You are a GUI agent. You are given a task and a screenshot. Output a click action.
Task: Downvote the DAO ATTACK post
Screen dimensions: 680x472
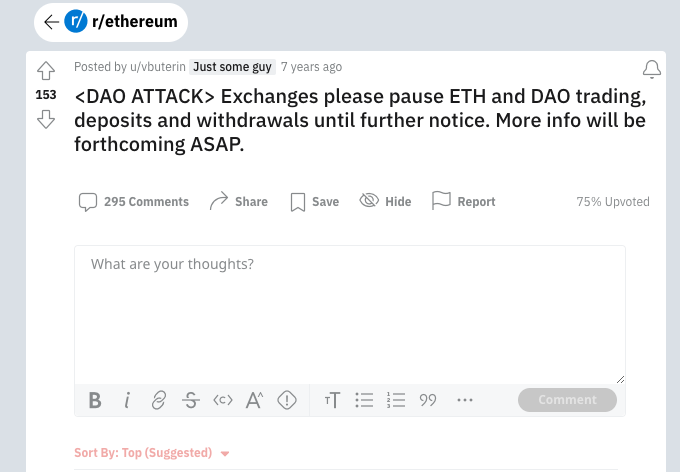pyautogui.click(x=45, y=120)
